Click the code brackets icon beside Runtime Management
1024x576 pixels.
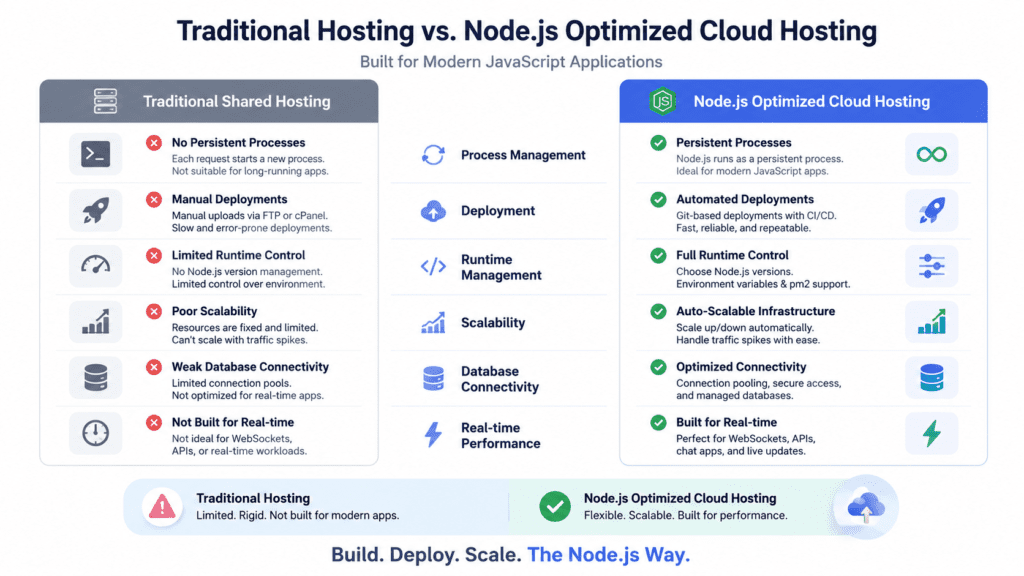tap(433, 266)
